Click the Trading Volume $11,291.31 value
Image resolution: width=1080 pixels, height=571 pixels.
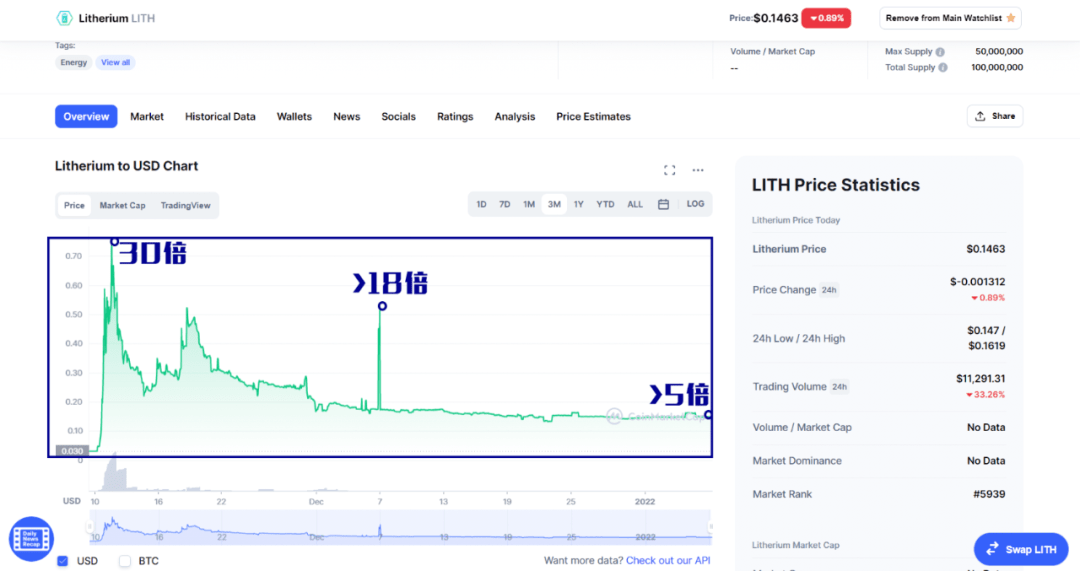click(980, 379)
